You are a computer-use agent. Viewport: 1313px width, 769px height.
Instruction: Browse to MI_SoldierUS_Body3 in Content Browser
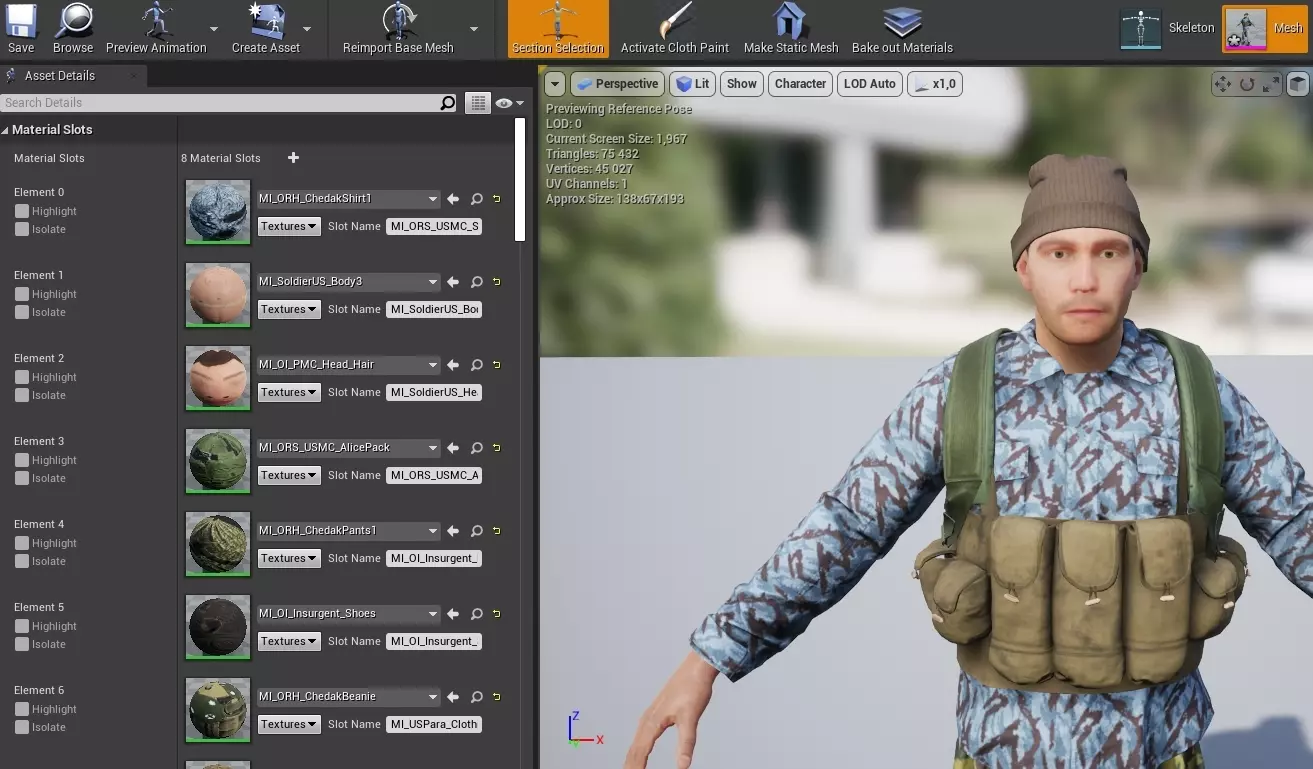[x=477, y=282]
